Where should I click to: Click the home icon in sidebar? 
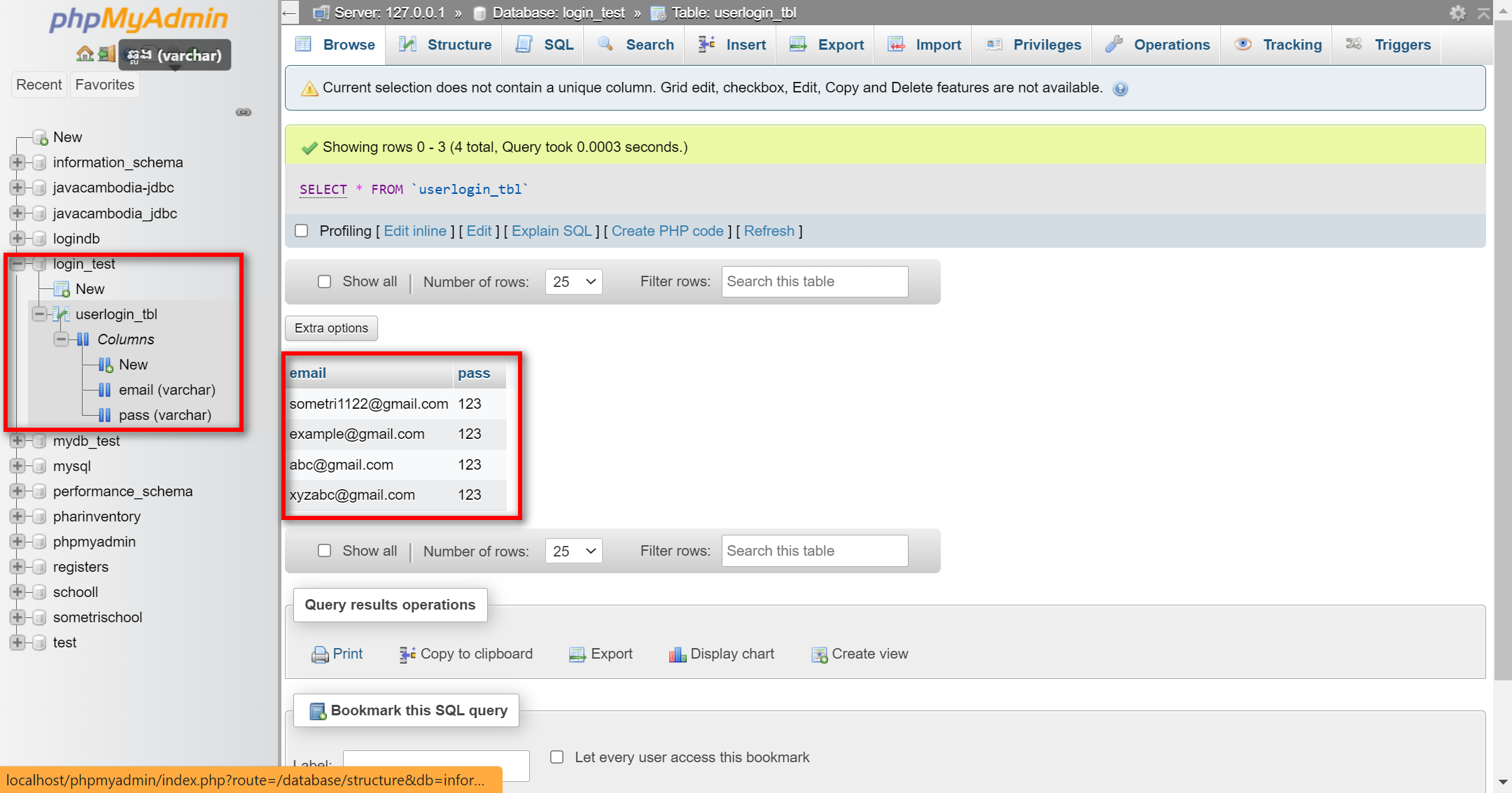coord(85,54)
